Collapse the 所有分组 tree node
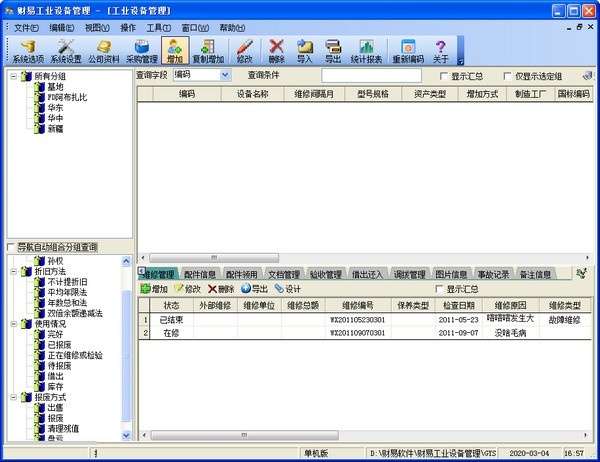The image size is (600, 462). tap(13, 76)
